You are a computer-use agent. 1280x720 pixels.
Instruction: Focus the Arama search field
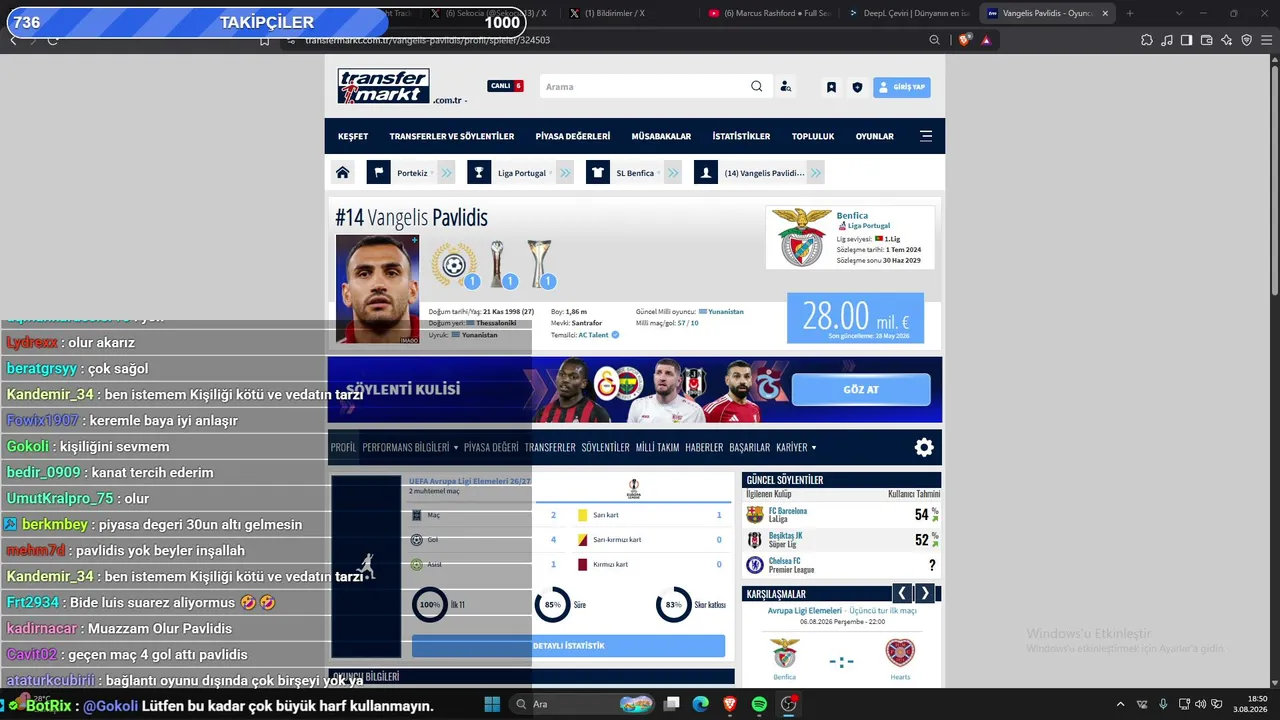coord(645,87)
